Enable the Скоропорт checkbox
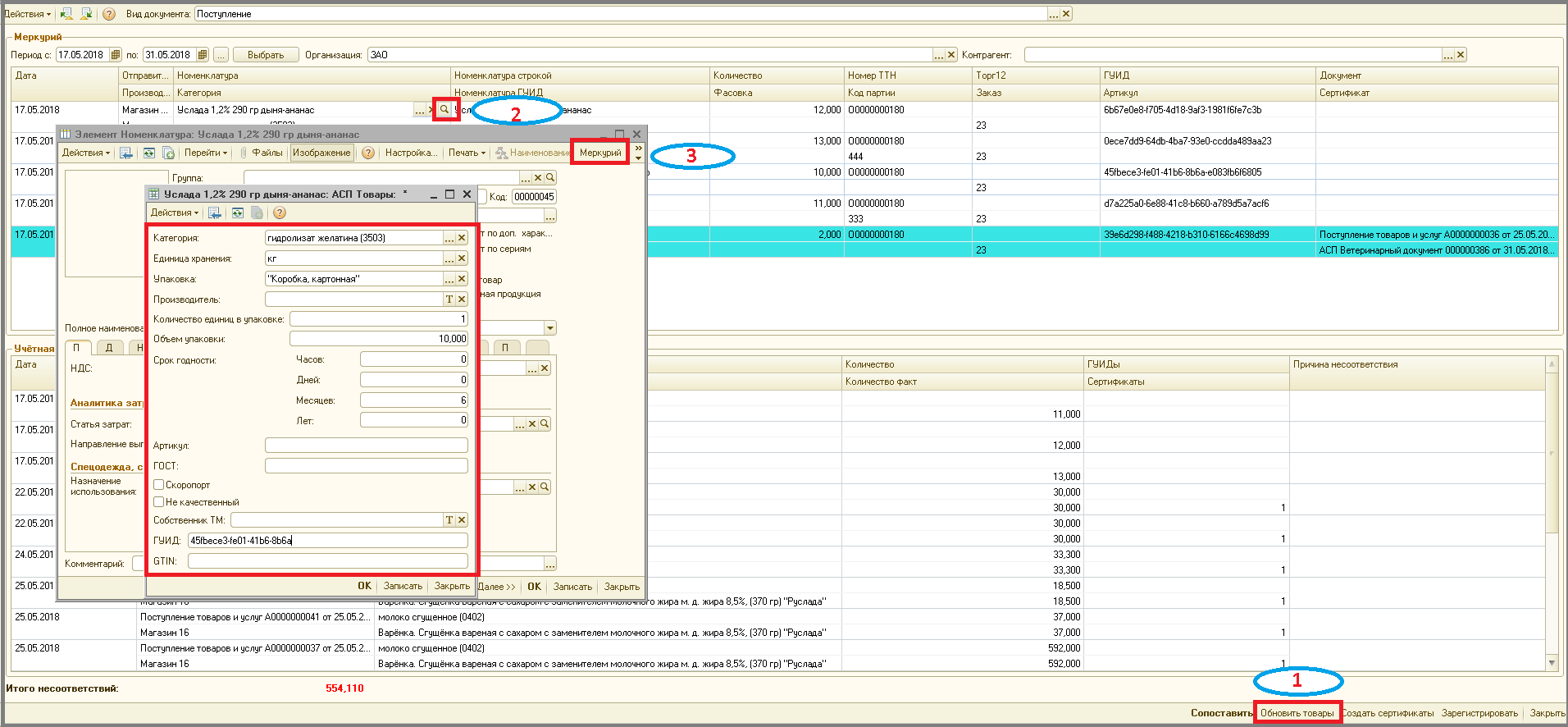This screenshot has width=1568, height=727. coord(159,485)
